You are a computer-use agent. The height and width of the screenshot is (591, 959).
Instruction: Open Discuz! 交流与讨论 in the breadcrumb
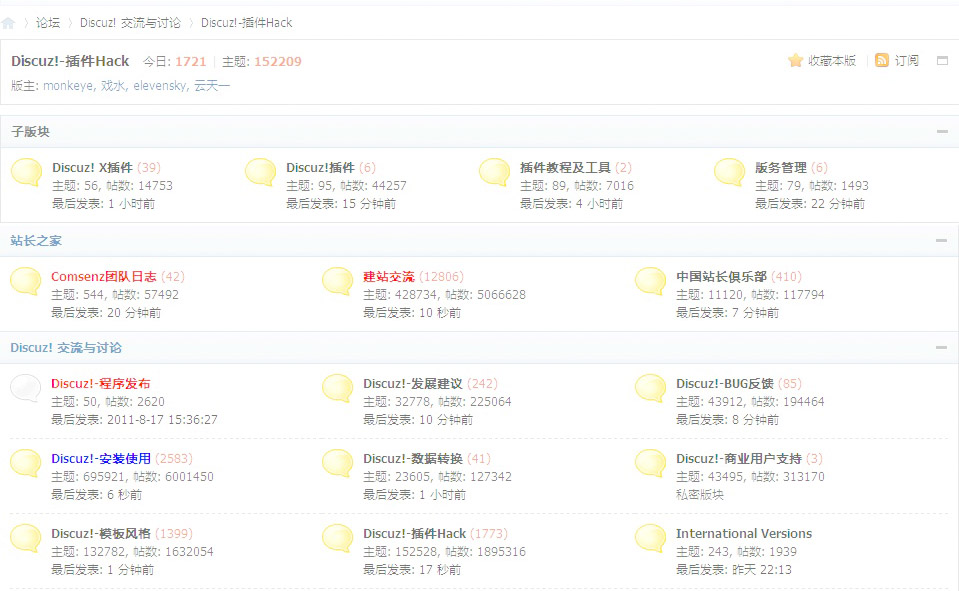130,23
